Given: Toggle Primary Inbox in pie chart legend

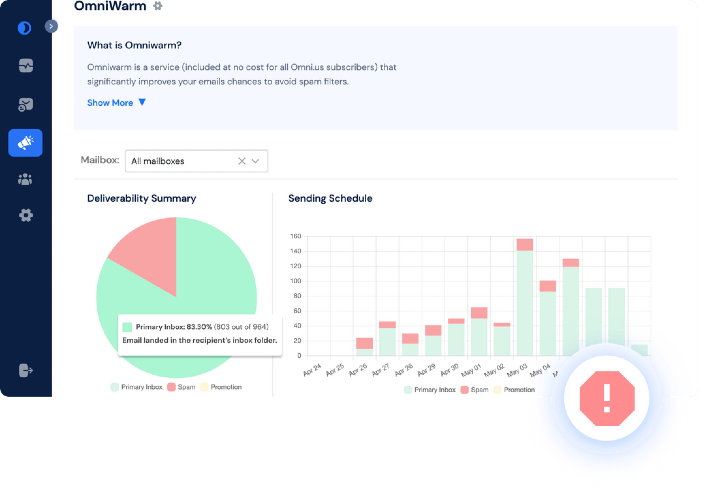Looking at the screenshot, I should (136, 387).
